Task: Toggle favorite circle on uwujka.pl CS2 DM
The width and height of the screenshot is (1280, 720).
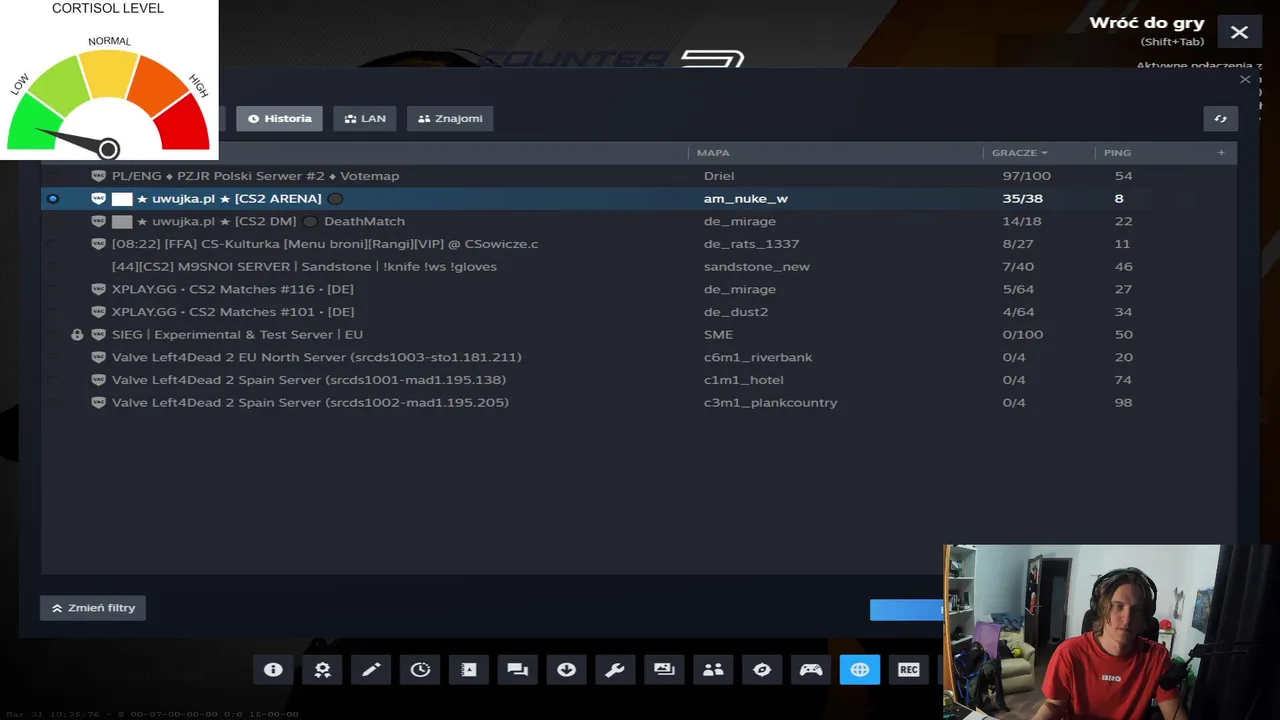Action: tap(53, 221)
